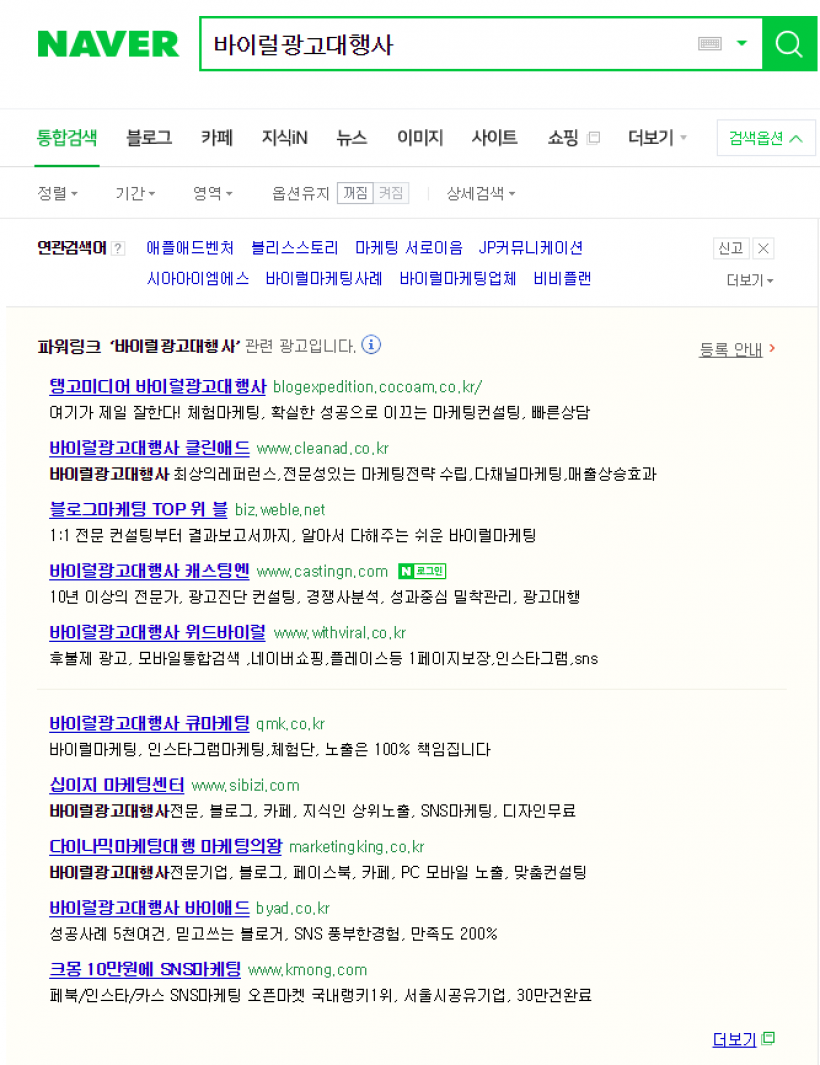Click related search 블리스스토리

(x=295, y=248)
